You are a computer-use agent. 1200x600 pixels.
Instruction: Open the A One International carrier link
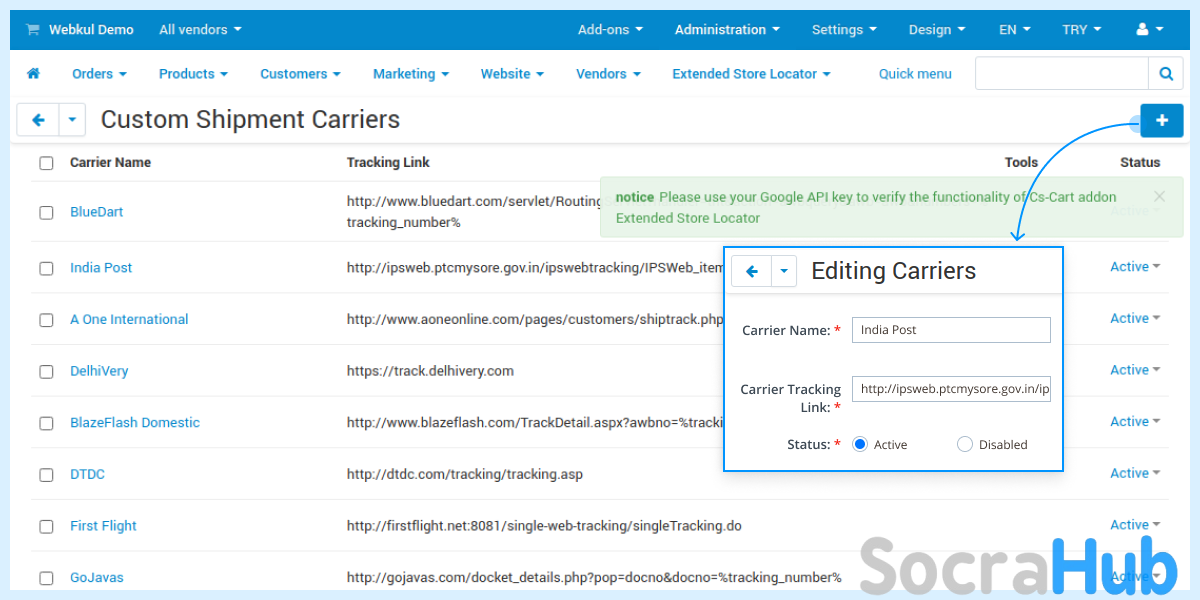(x=129, y=320)
